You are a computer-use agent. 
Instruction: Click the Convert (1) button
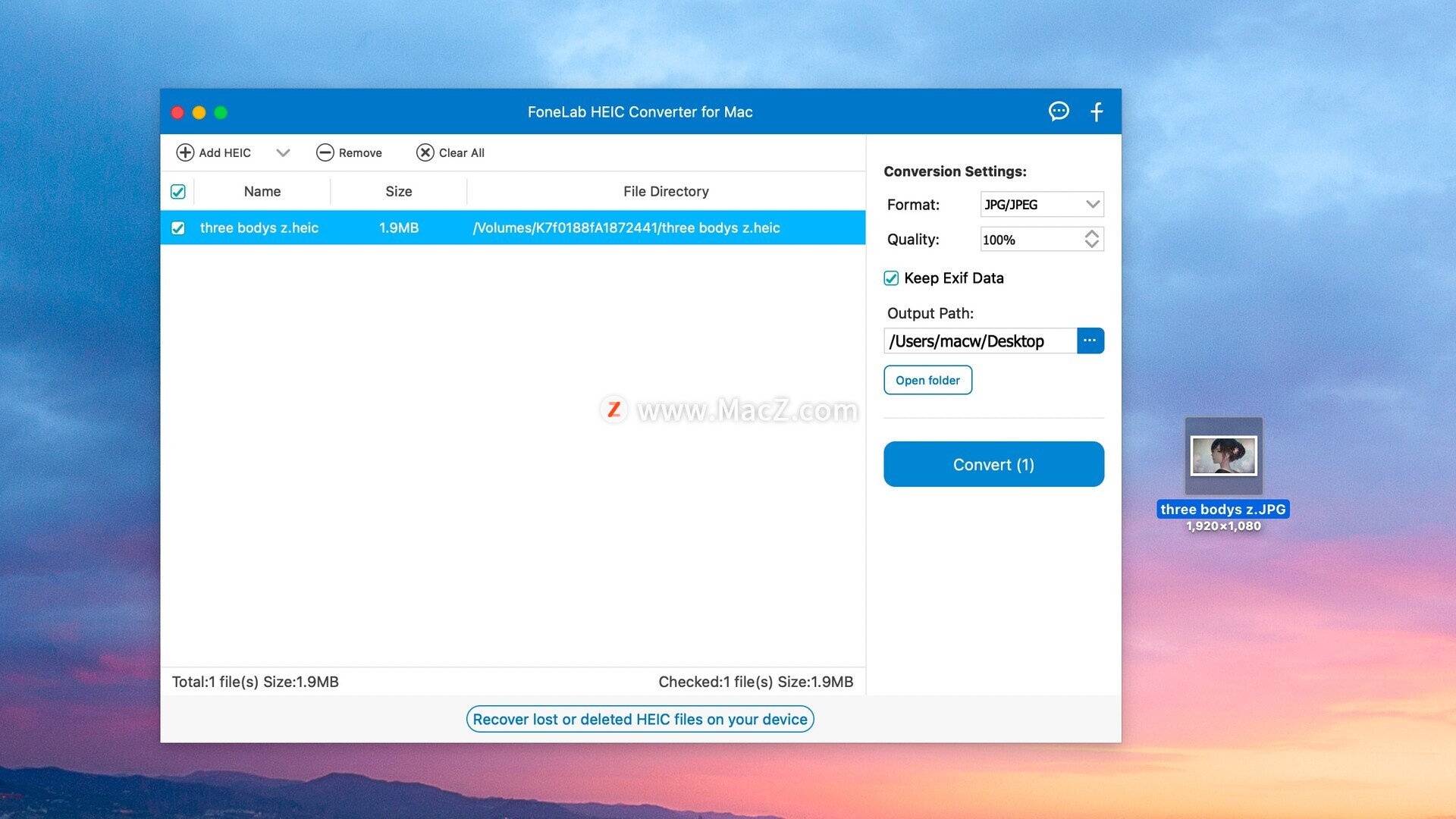point(993,464)
